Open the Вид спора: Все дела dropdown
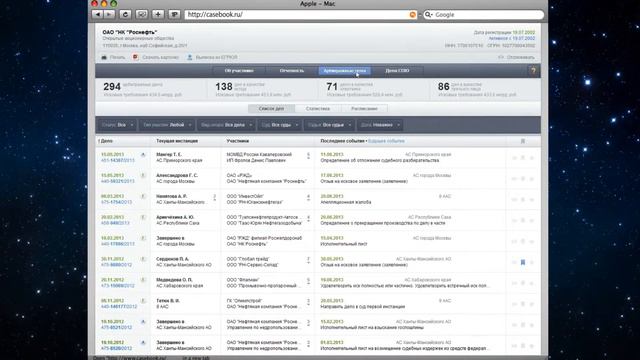 (x=226, y=125)
